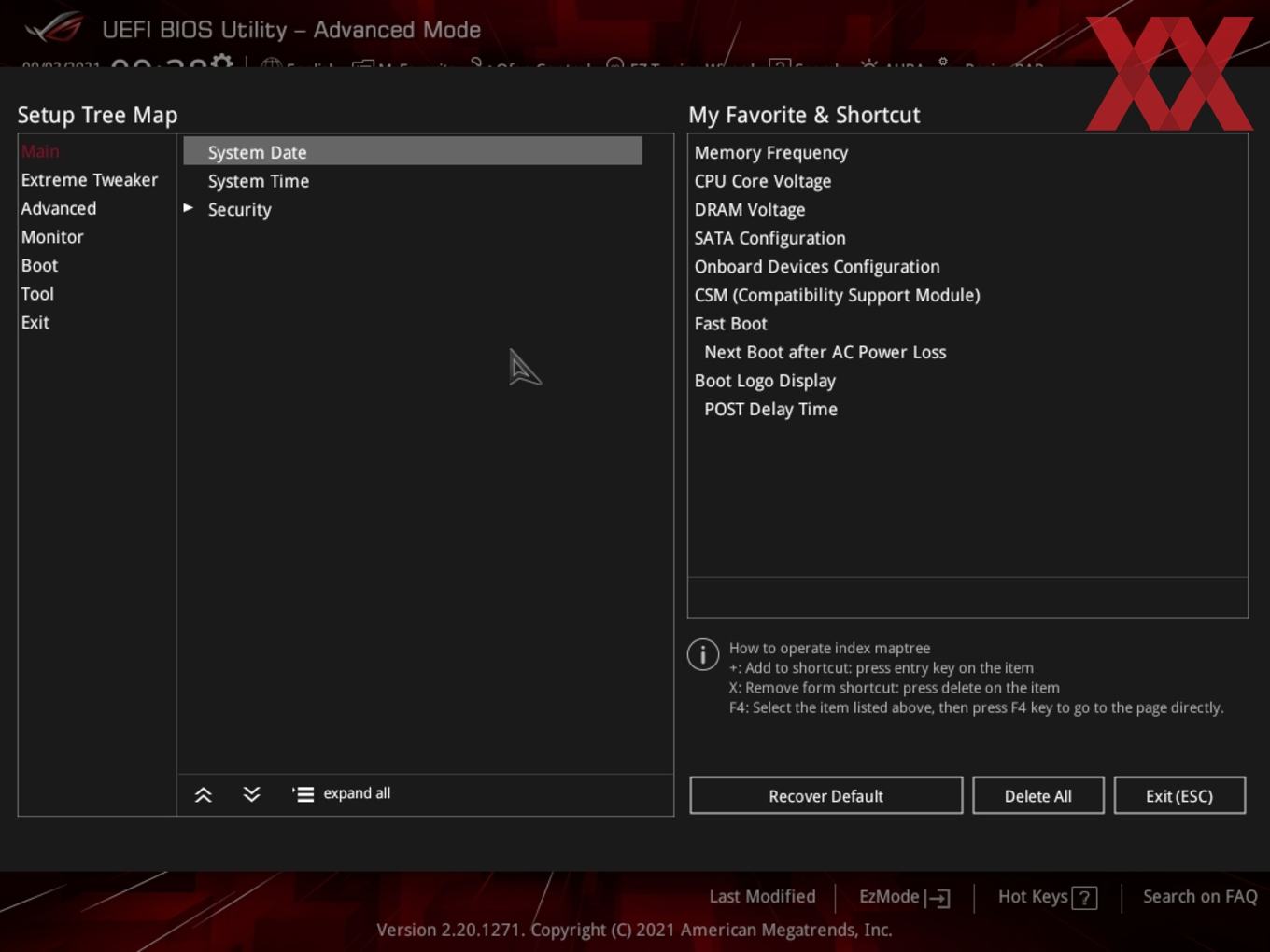1270x952 pixels.
Task: Open Last Modified settings
Action: tap(762, 897)
